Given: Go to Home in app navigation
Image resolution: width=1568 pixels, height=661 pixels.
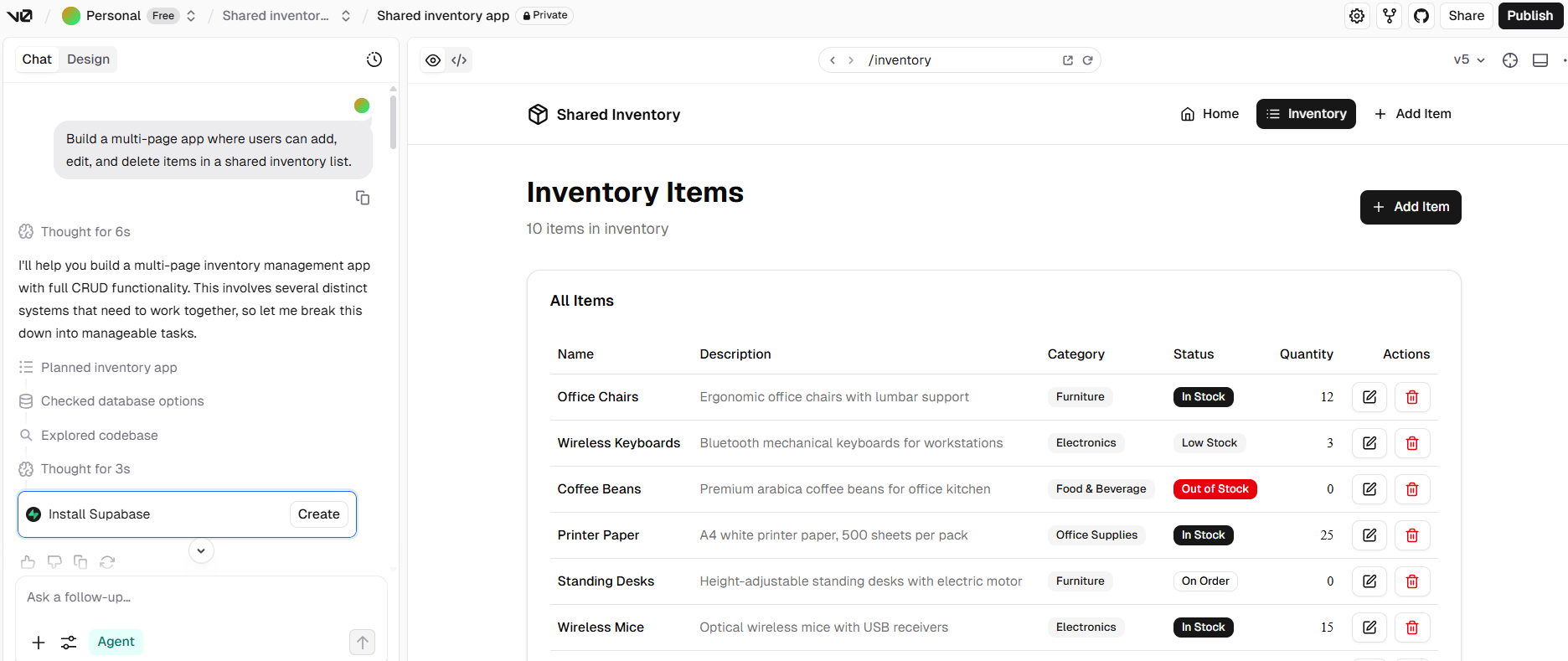Looking at the screenshot, I should pyautogui.click(x=1210, y=114).
